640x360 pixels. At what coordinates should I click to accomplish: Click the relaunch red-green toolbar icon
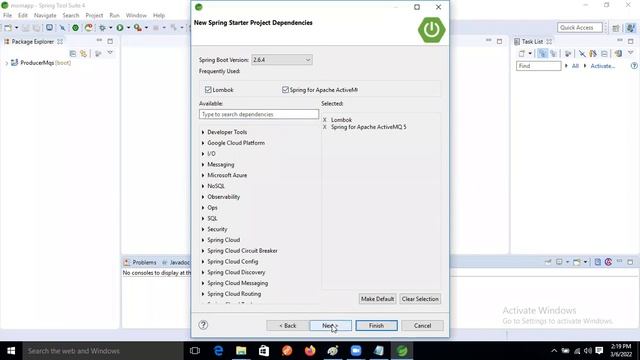(x=89, y=28)
